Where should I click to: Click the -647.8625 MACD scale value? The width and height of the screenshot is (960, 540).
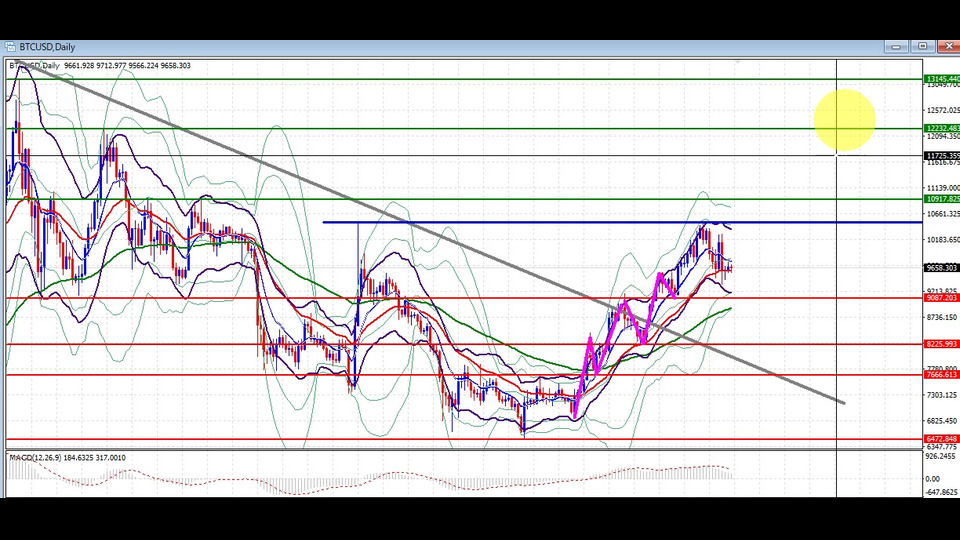pos(942,492)
